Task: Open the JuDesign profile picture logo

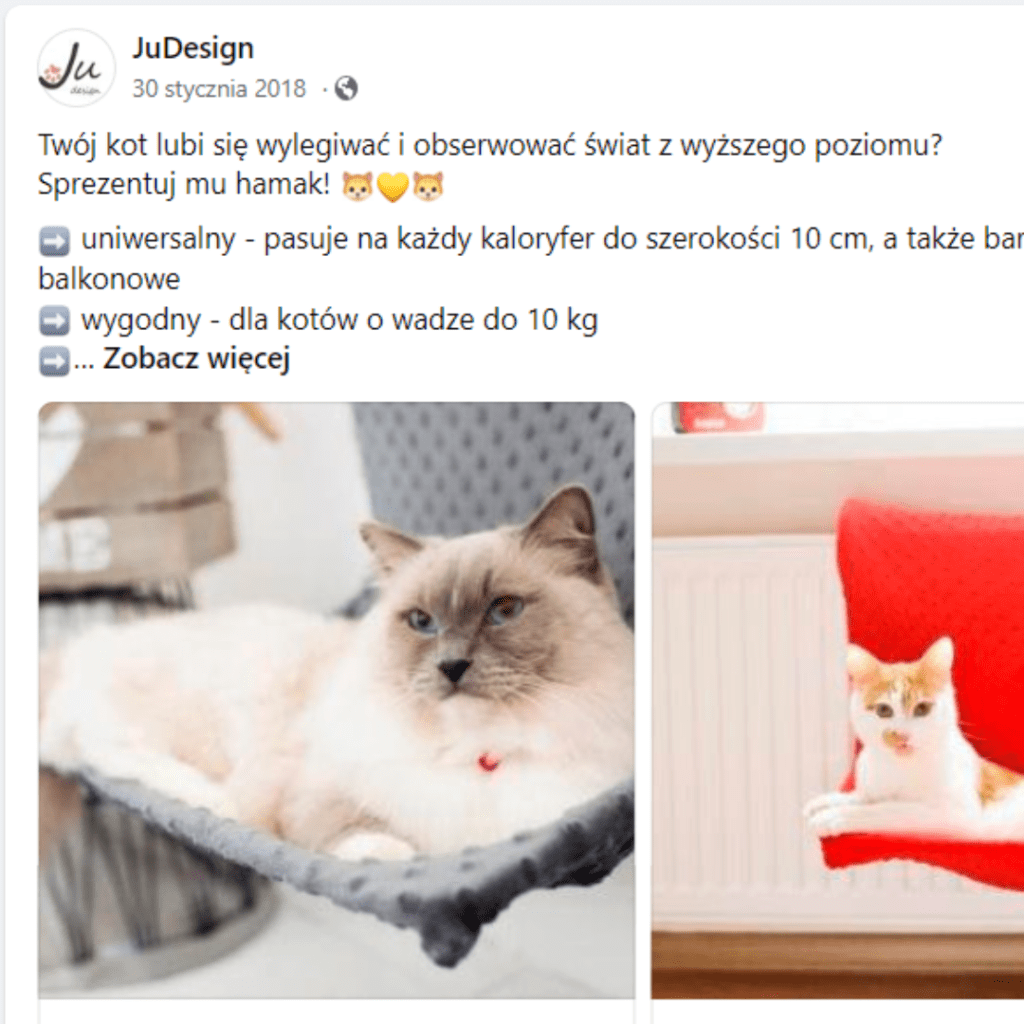Action: tap(76, 68)
